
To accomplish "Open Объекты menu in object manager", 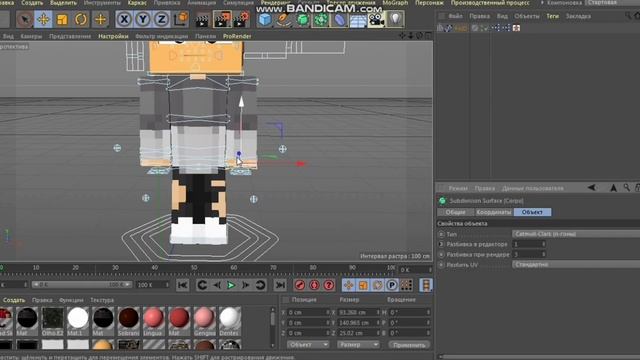I will [527, 16].
